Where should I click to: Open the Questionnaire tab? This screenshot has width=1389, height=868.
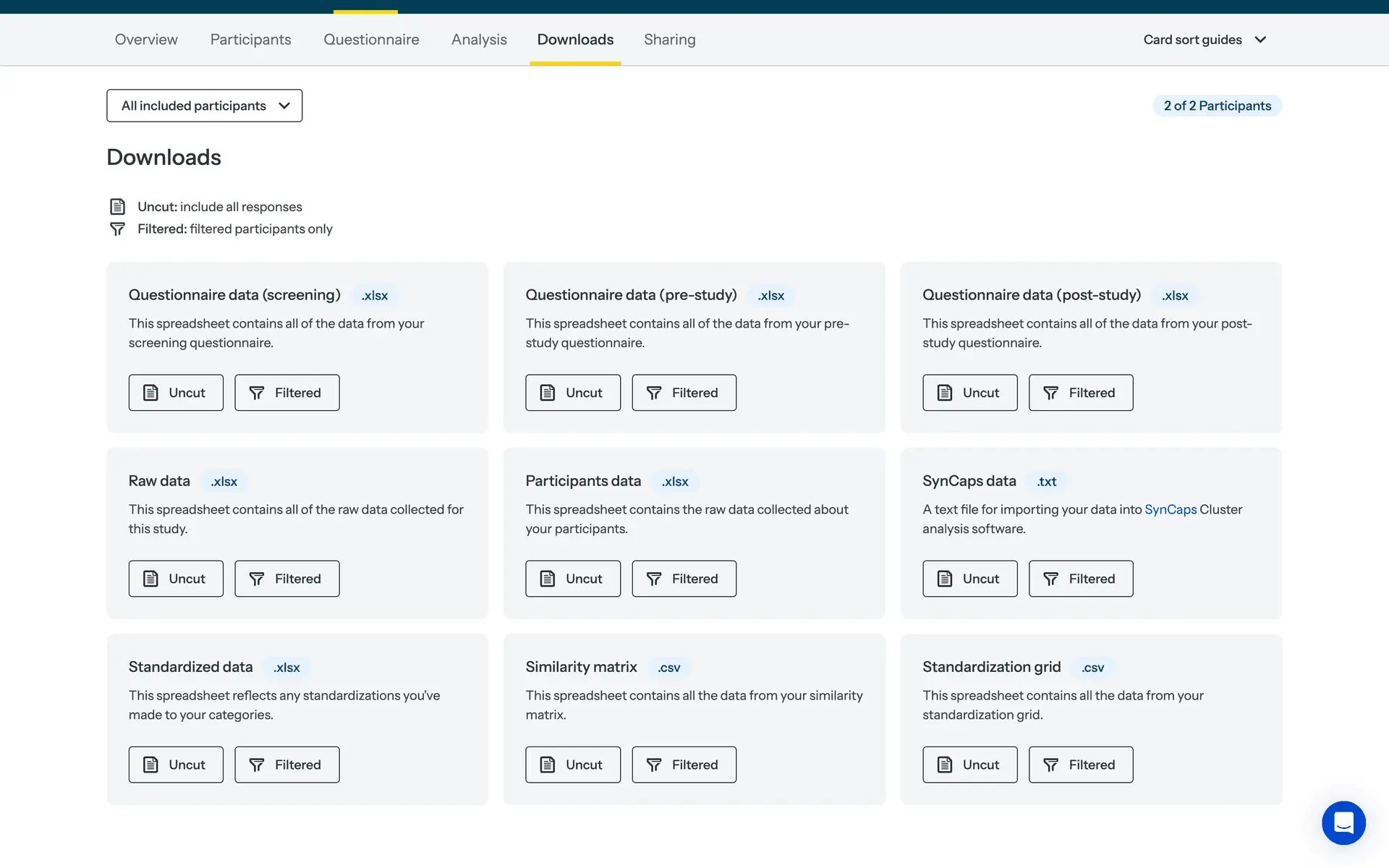coord(371,40)
